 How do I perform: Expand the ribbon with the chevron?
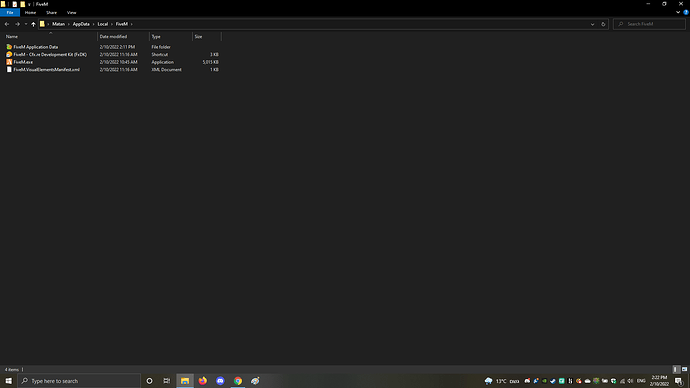pyautogui.click(x=678, y=12)
